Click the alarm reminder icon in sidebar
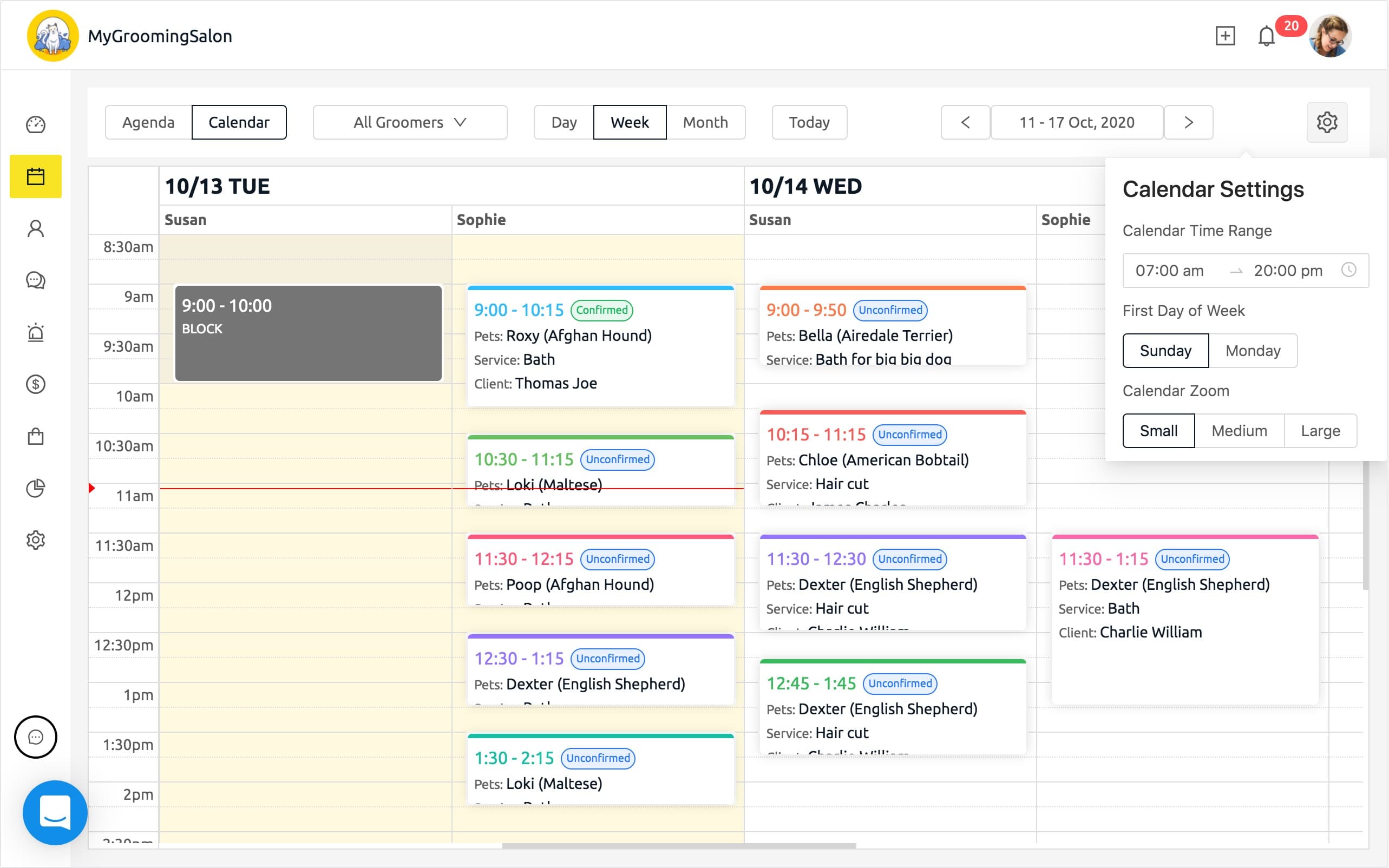 click(x=36, y=332)
